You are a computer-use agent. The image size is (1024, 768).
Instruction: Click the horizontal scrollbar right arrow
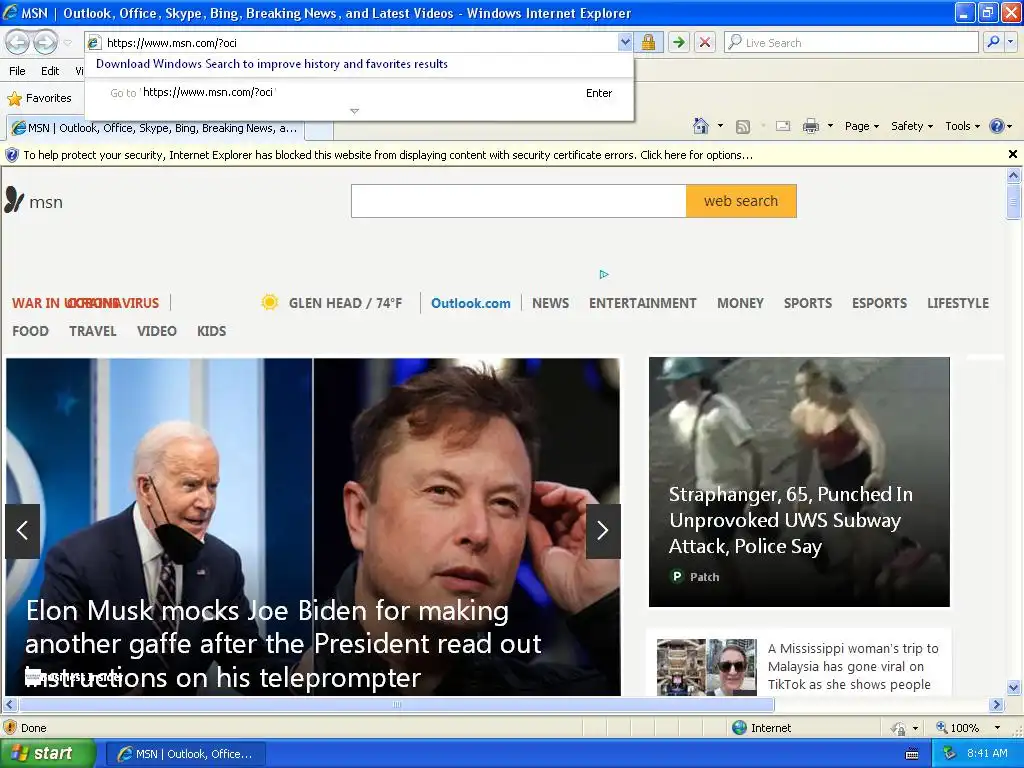click(996, 705)
